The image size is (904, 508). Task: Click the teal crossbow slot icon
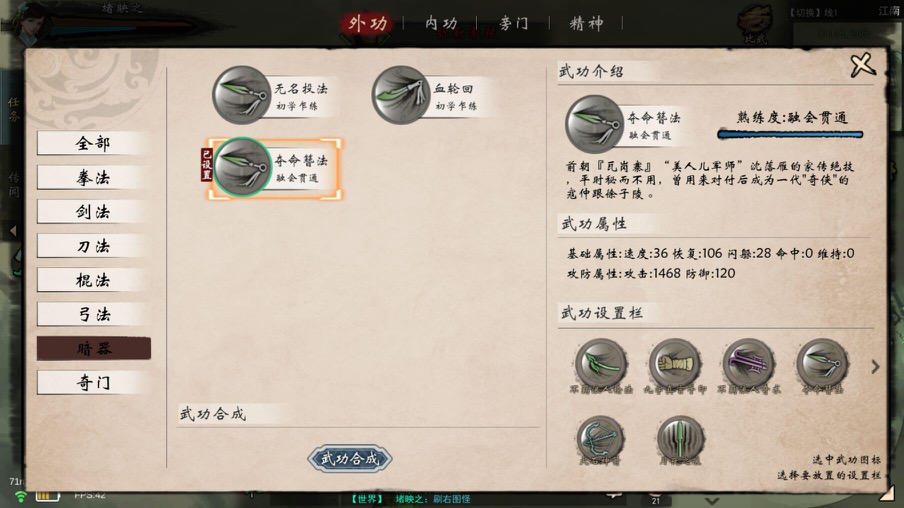click(600, 439)
